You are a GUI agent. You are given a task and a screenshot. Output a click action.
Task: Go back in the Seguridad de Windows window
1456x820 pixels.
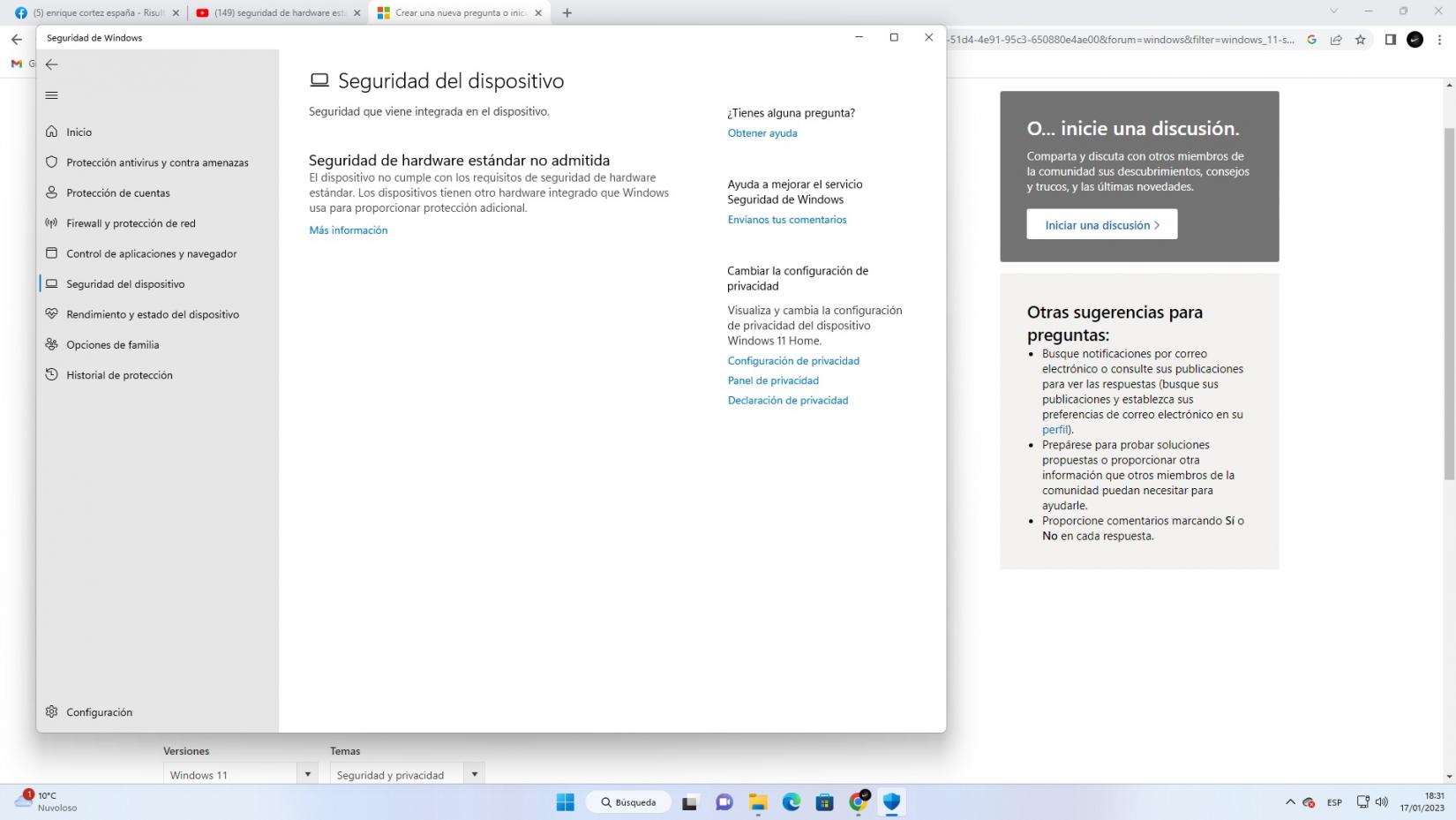[51, 64]
